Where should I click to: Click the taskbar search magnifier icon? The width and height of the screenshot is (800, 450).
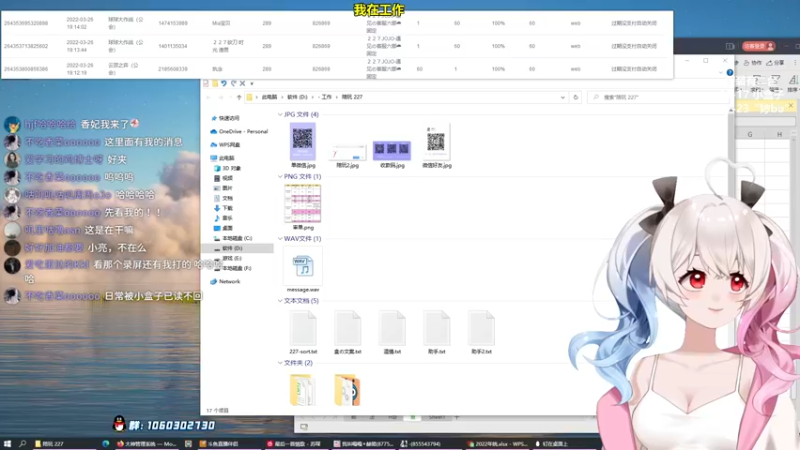coord(22,444)
